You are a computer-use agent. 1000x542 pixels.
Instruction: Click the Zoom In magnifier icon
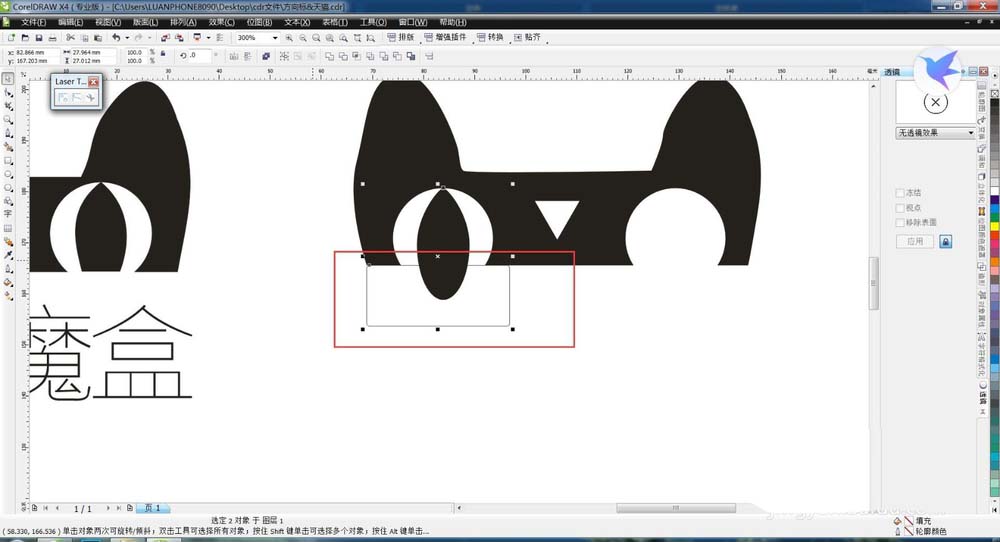click(290, 38)
